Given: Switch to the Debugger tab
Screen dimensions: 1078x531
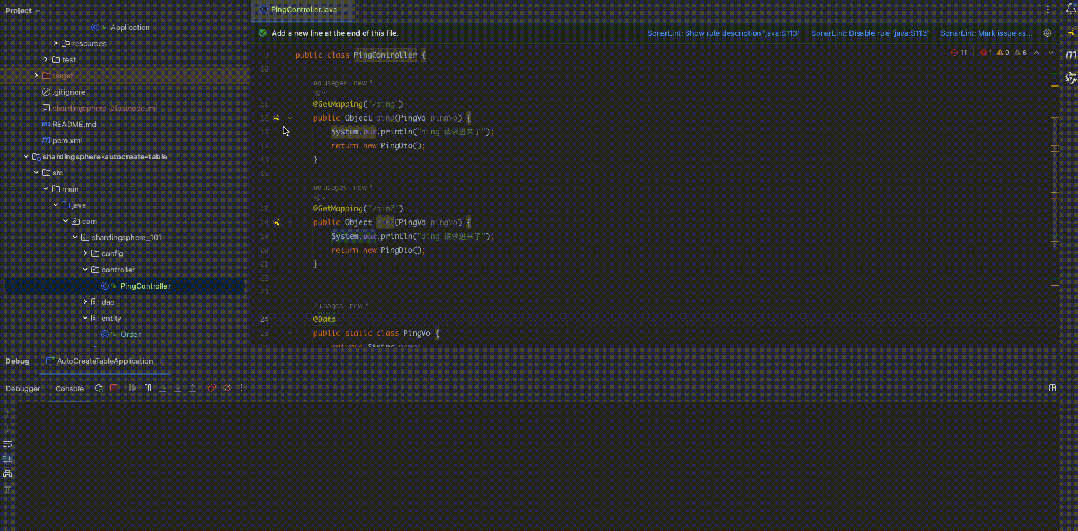Looking at the screenshot, I should click(21, 388).
